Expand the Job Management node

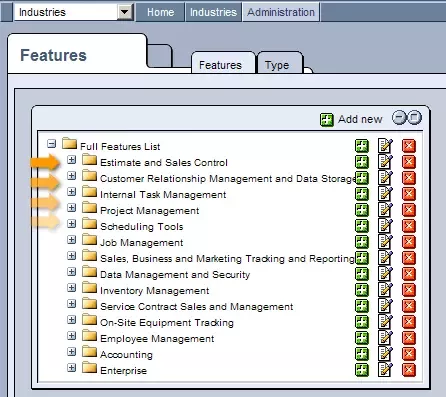[71, 240]
